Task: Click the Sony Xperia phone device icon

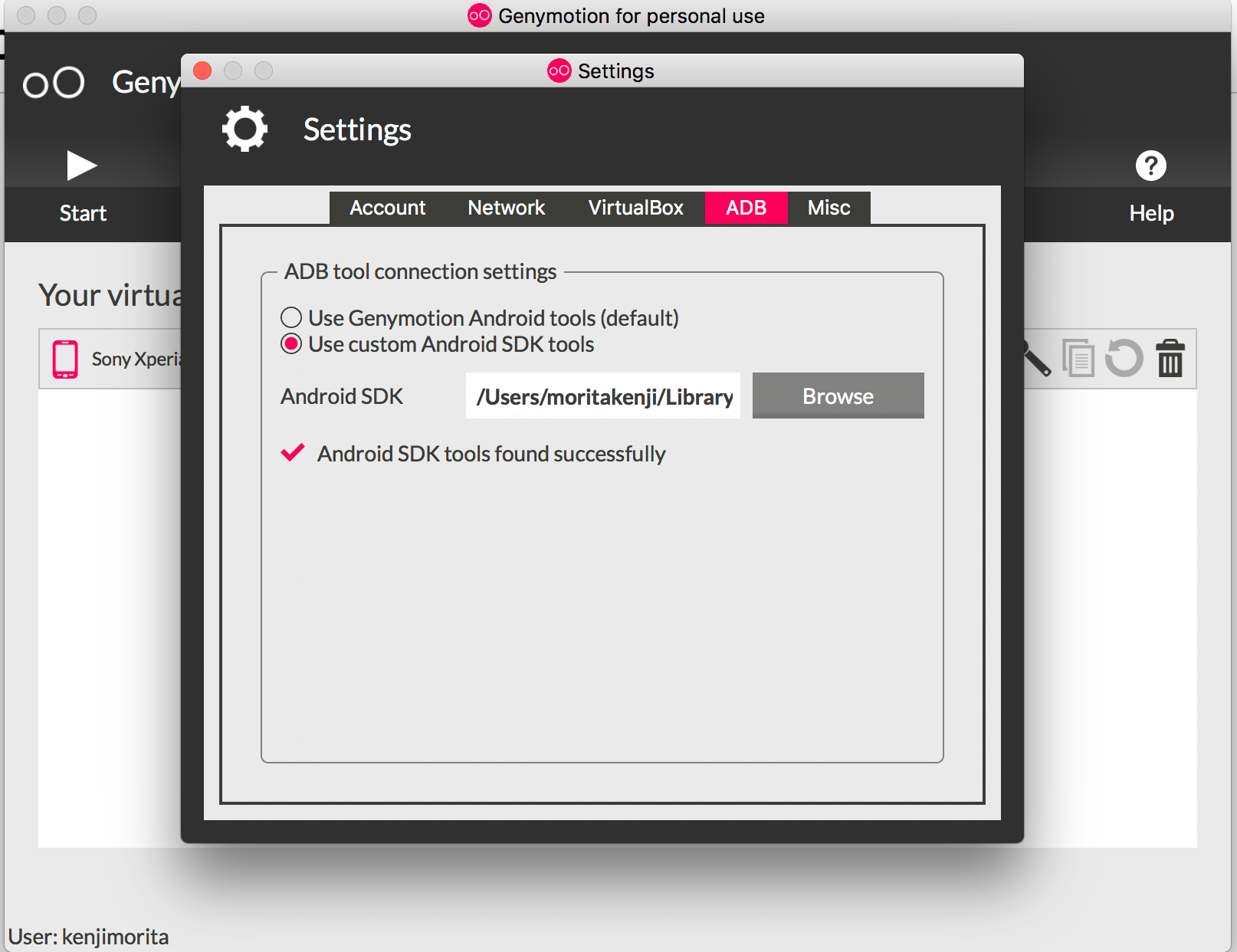Action: click(65, 359)
